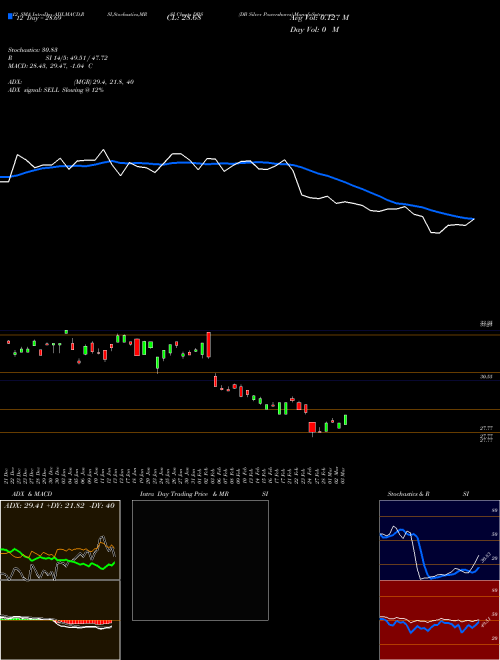Click the 'MACD: 28.43, 29.47, -1.04 C' line
The width and height of the screenshot is (500, 660).
(50, 66)
